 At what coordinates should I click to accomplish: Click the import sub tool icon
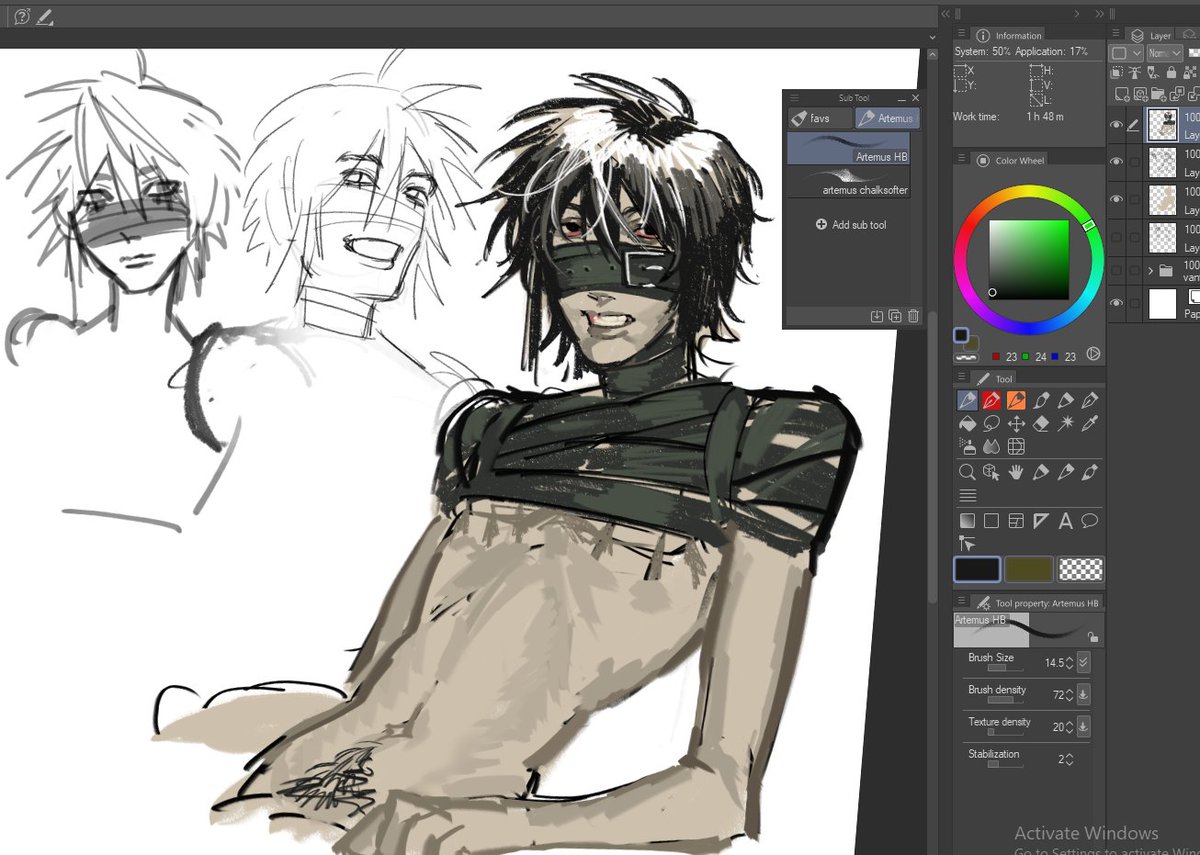pyautogui.click(x=877, y=316)
